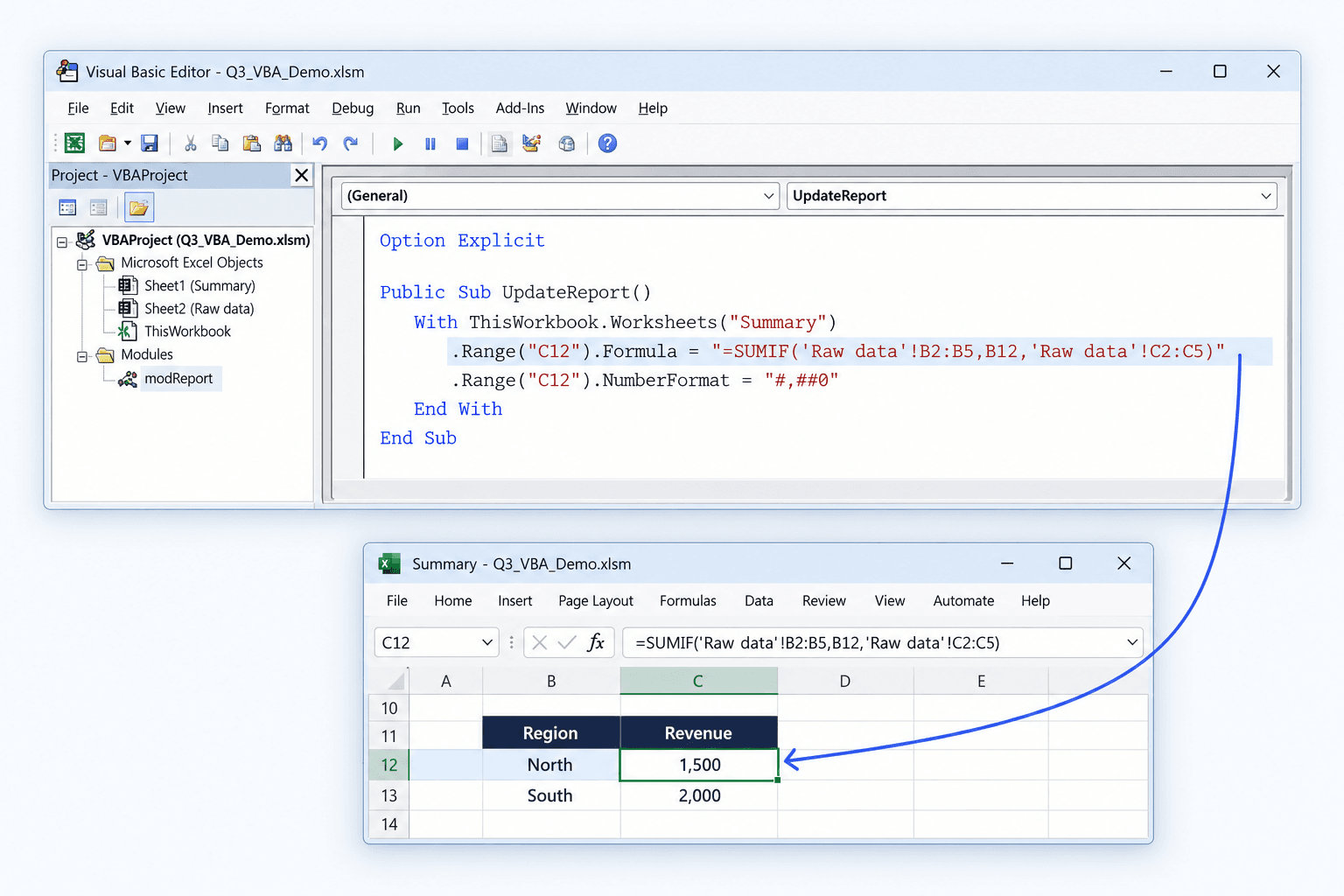The height and width of the screenshot is (896, 1344).
Task: Click the Undo arrow icon
Action: pos(320,143)
